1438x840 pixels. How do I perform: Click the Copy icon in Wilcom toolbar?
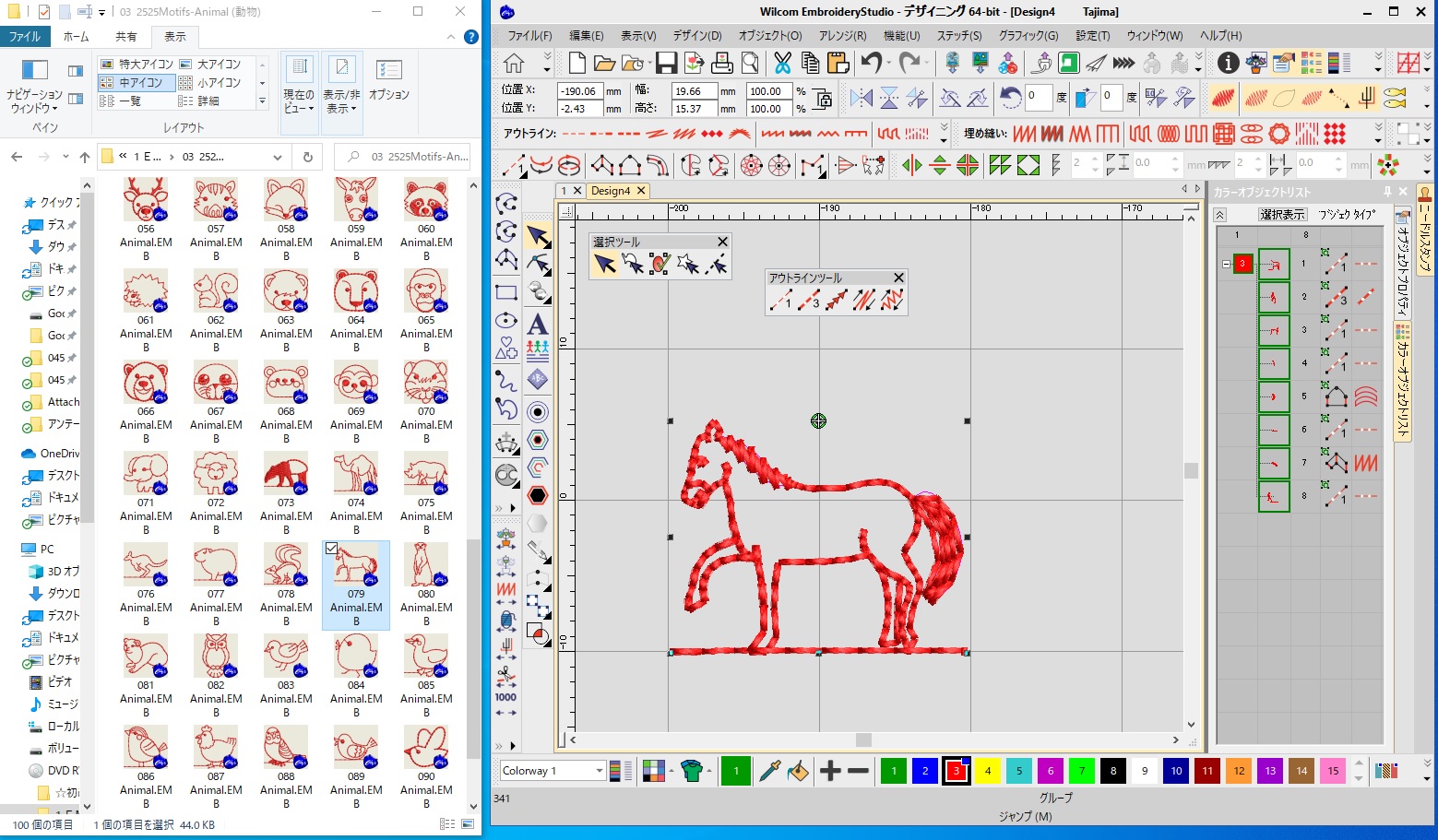point(810,63)
